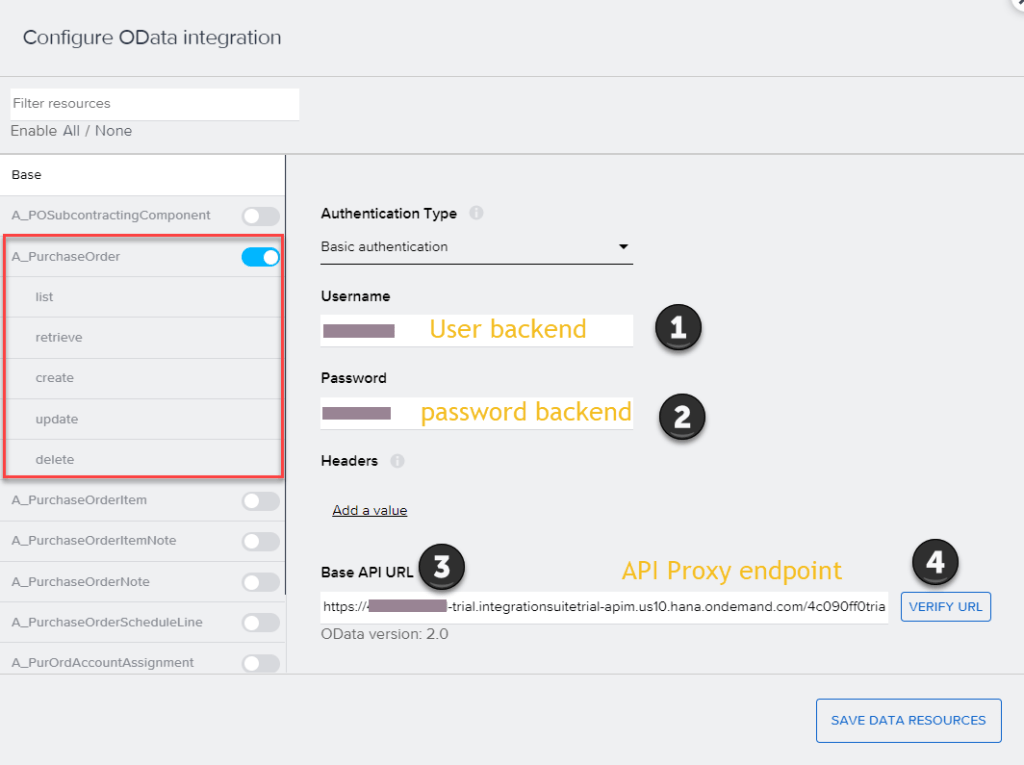Select the retrieve operation
The image size is (1024, 765).
(x=59, y=338)
